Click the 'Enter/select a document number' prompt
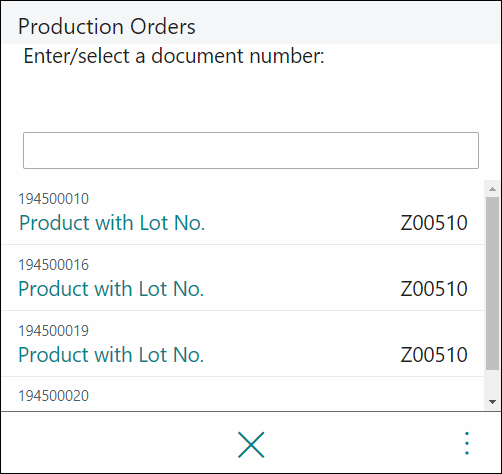Image resolution: width=502 pixels, height=474 pixels. click(x=174, y=56)
